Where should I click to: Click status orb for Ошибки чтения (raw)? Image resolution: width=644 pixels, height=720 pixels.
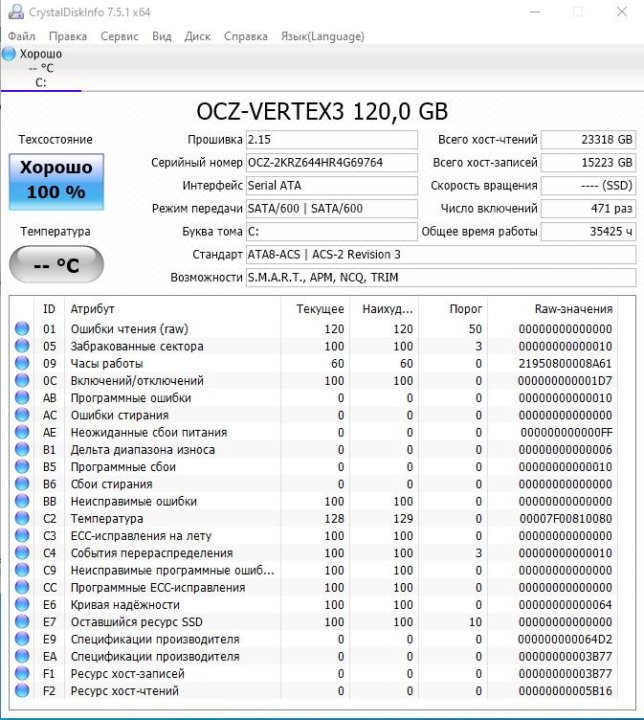pos(22,329)
